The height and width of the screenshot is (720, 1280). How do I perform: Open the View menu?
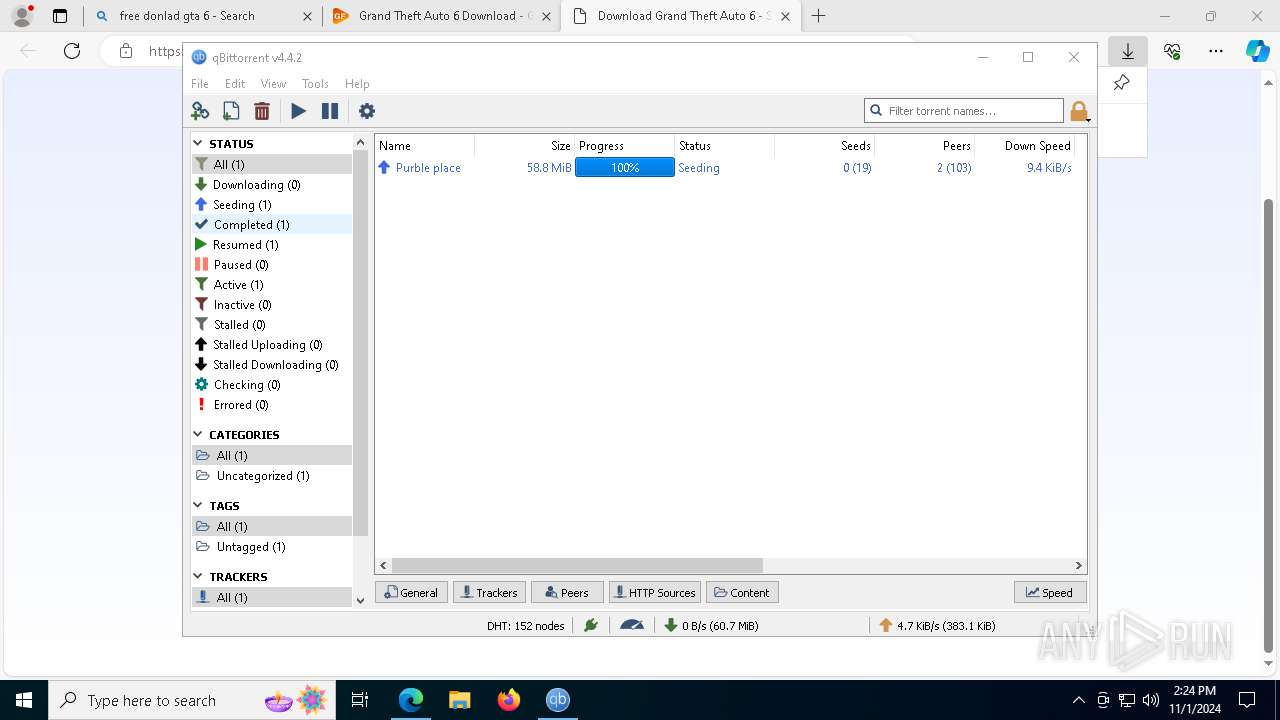point(273,84)
